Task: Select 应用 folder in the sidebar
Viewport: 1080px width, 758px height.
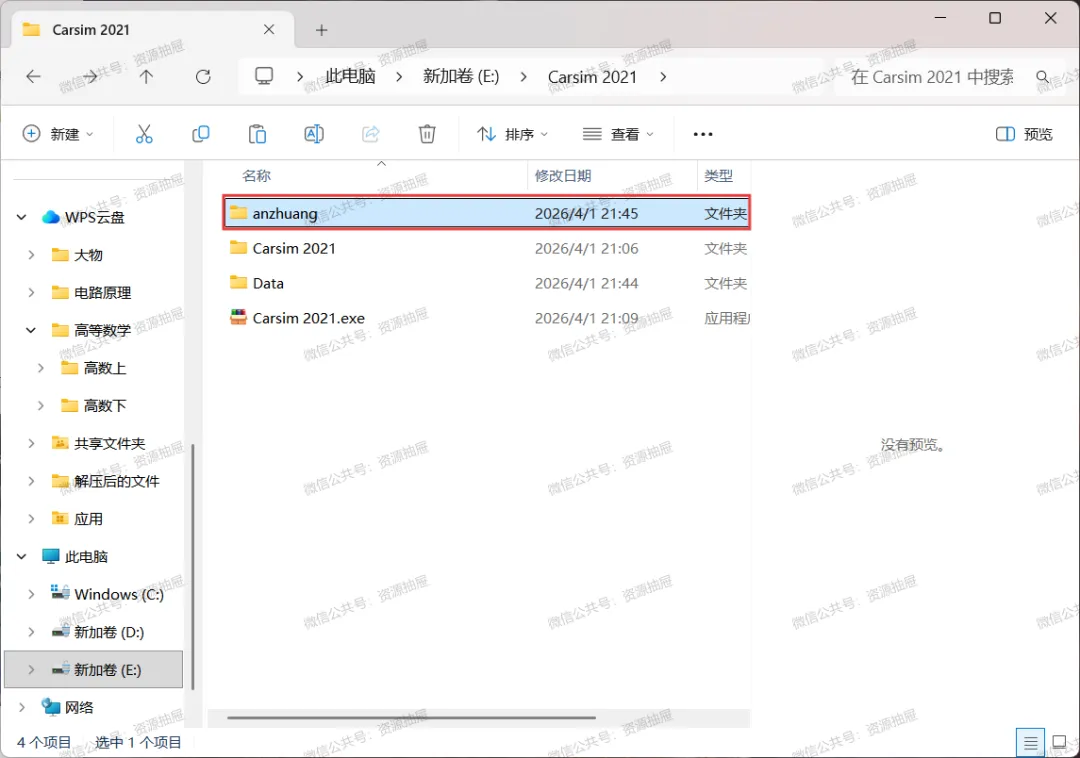Action: (88, 518)
